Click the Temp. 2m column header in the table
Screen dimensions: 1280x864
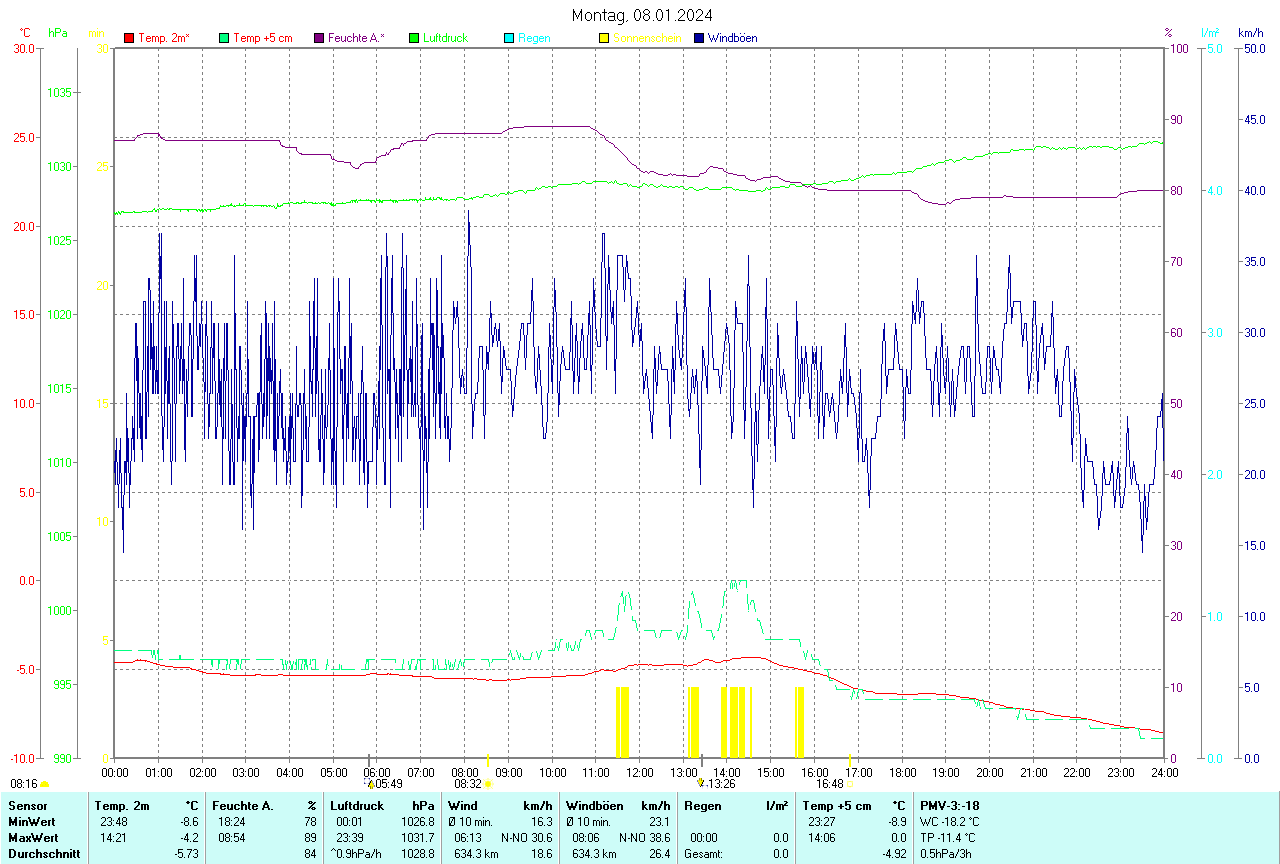tap(122, 806)
